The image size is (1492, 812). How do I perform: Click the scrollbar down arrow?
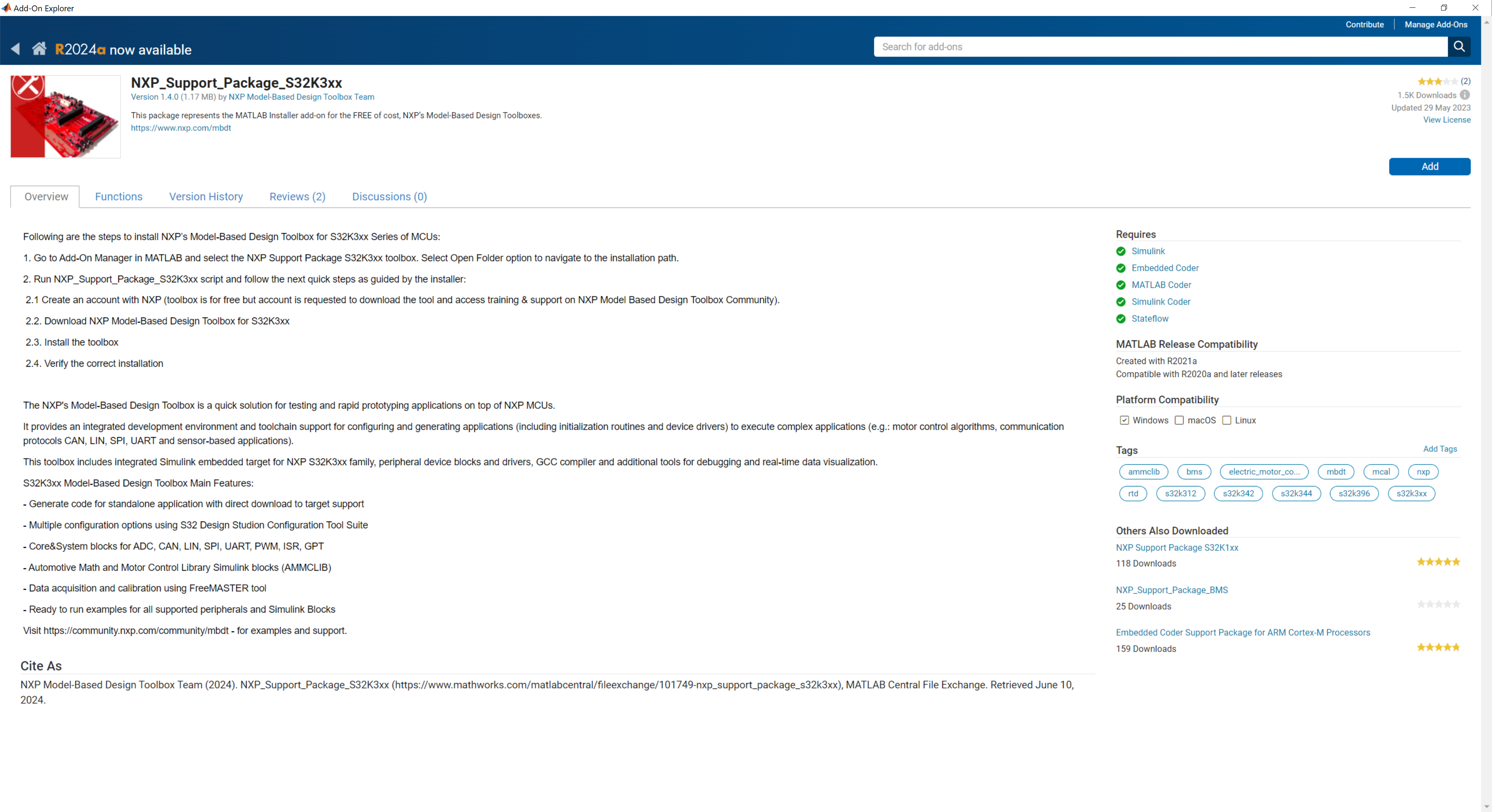pyautogui.click(x=1486, y=806)
